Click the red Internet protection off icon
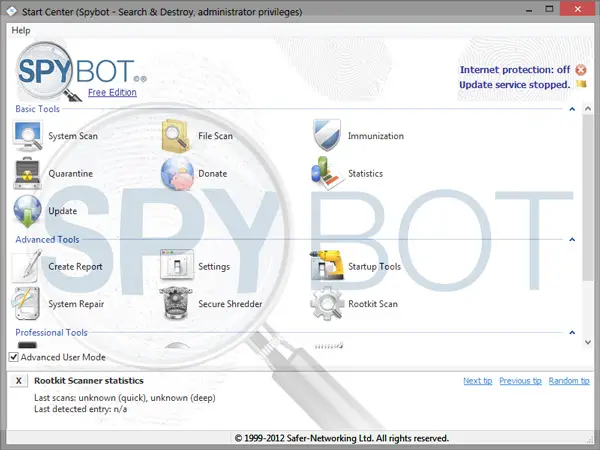The height and width of the screenshot is (450, 600). pyautogui.click(x=581, y=70)
